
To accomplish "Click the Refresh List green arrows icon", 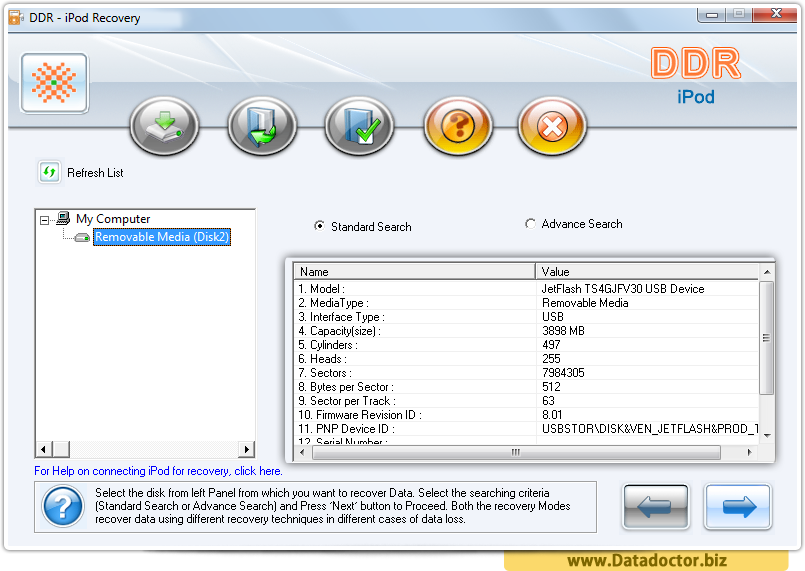I will tap(49, 172).
